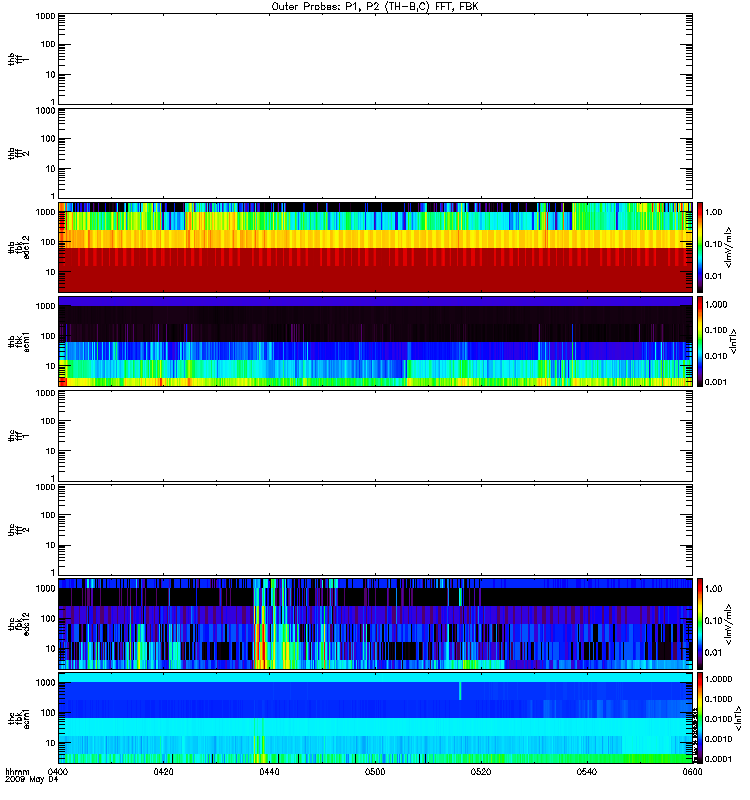Viewport: 750px width, 800px height.
Task: Click the '<|nT|>' unit label beside thb scm1
Action: [735, 341]
